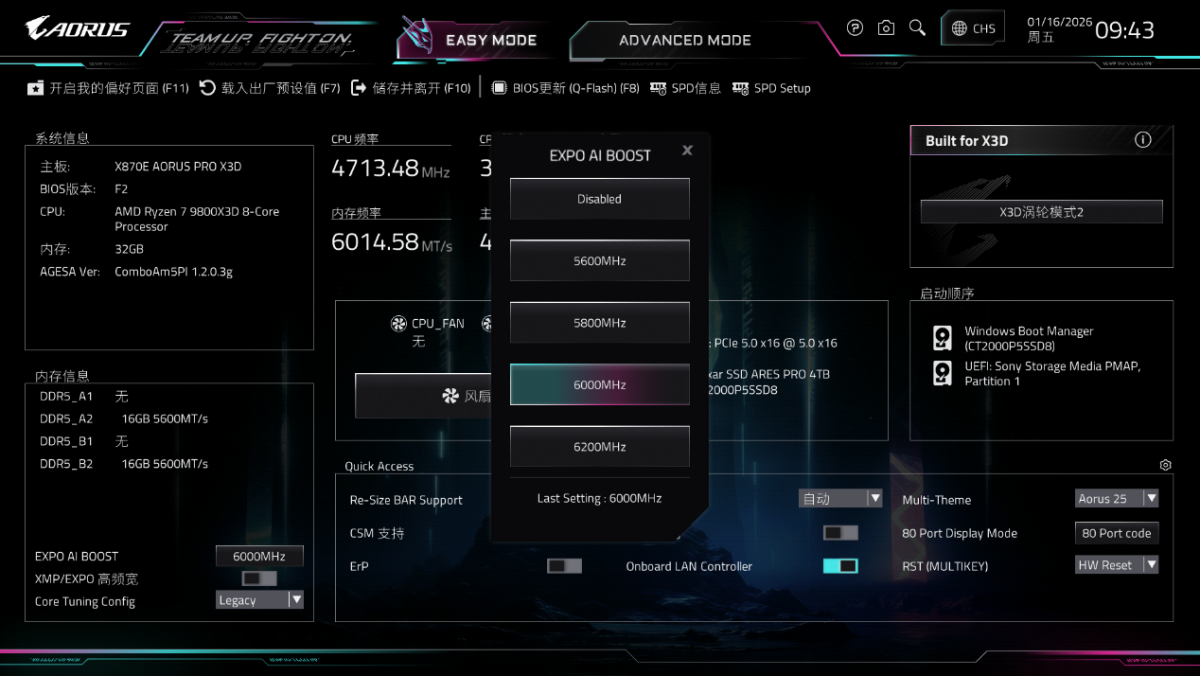Click the CHS language selector
The image size is (1200, 676).
point(974,28)
